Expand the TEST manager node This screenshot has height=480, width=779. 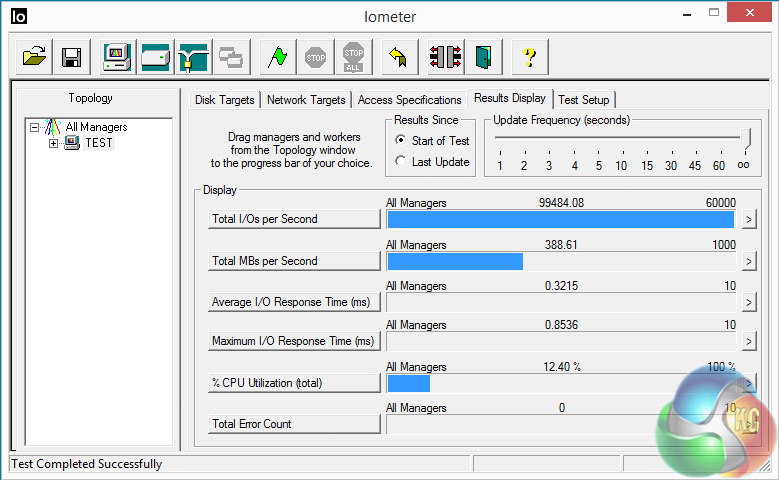(x=53, y=144)
